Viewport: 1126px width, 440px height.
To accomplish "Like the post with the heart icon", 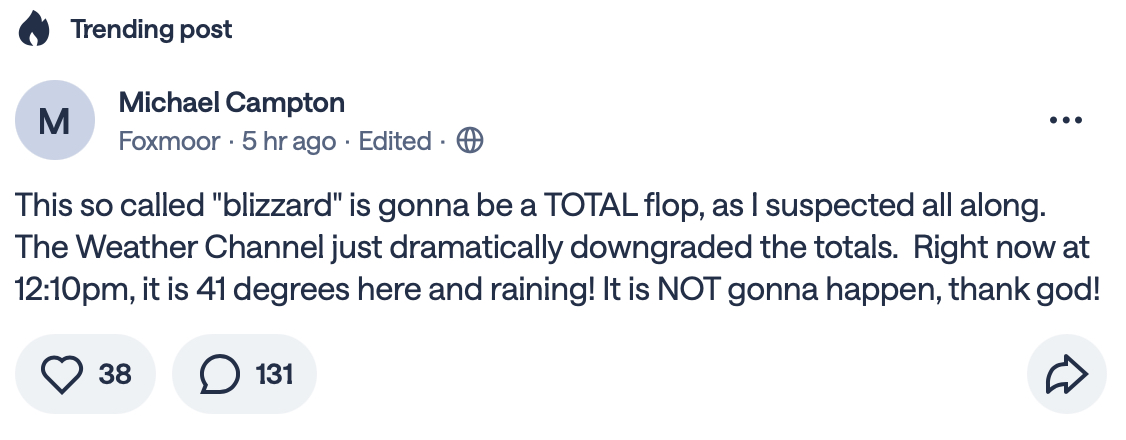I will (x=65, y=374).
